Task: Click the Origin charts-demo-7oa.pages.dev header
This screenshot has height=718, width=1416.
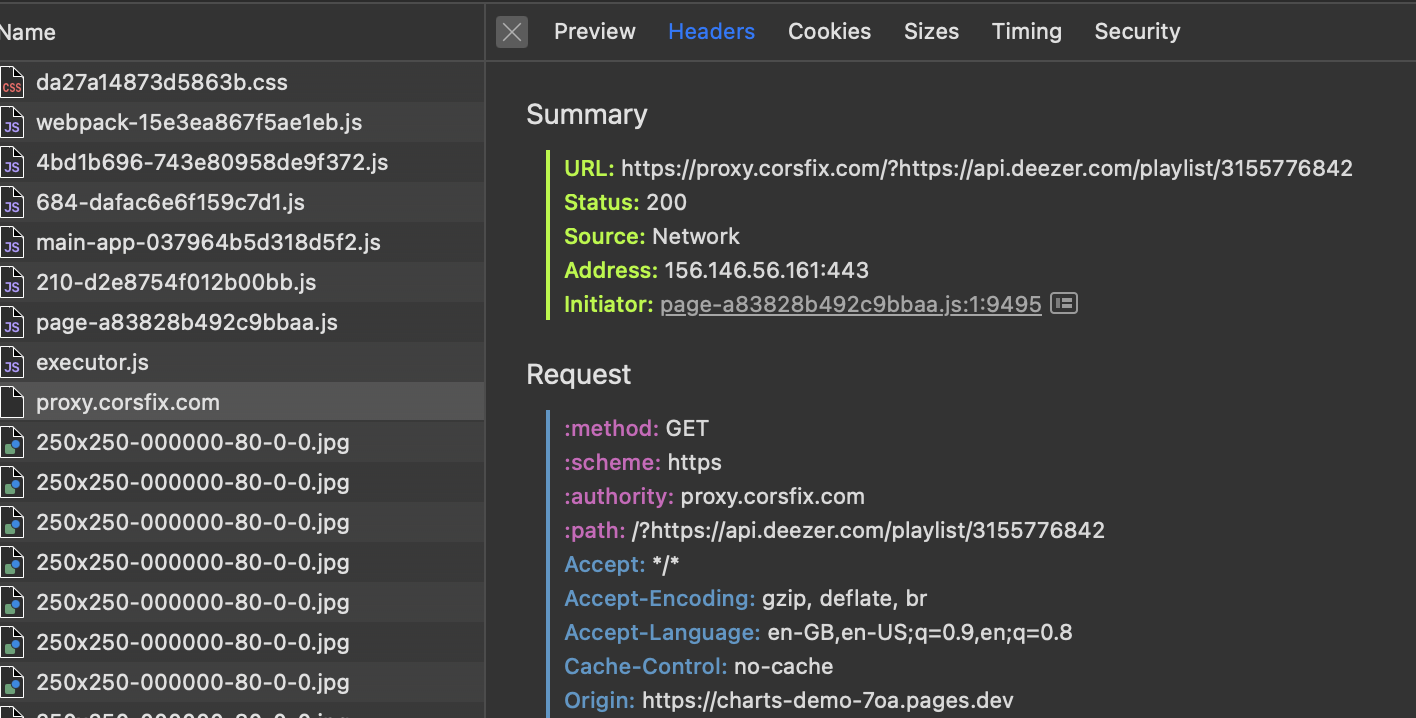Action: tap(789, 700)
